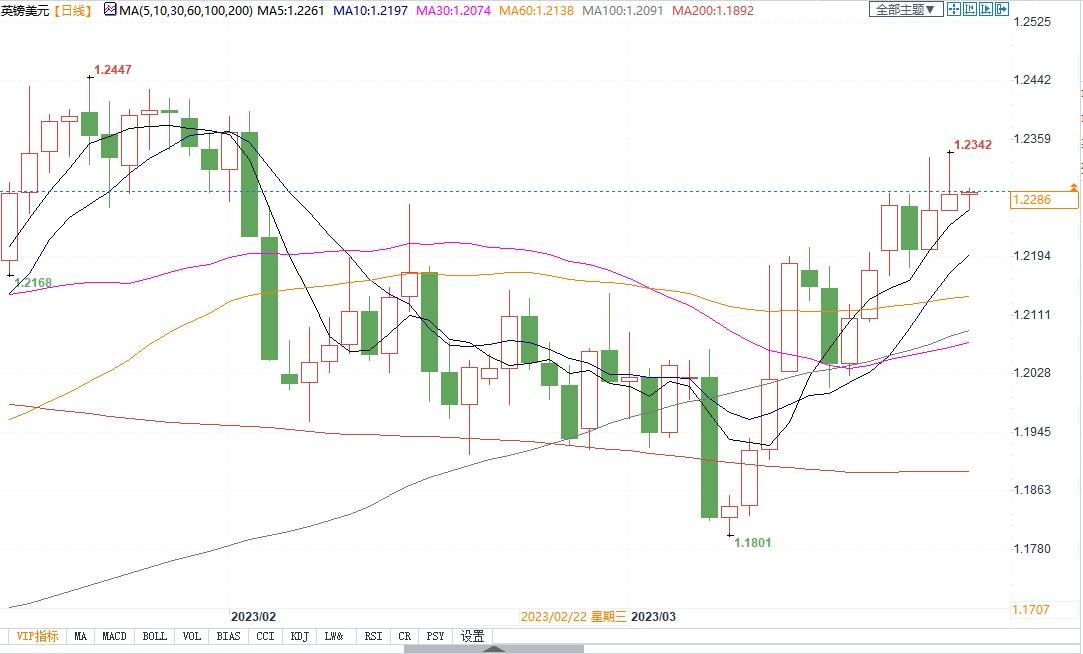Click the orange arrow above price tag
Screen dimensions: 1083x654
pyautogui.click(x=1073, y=186)
